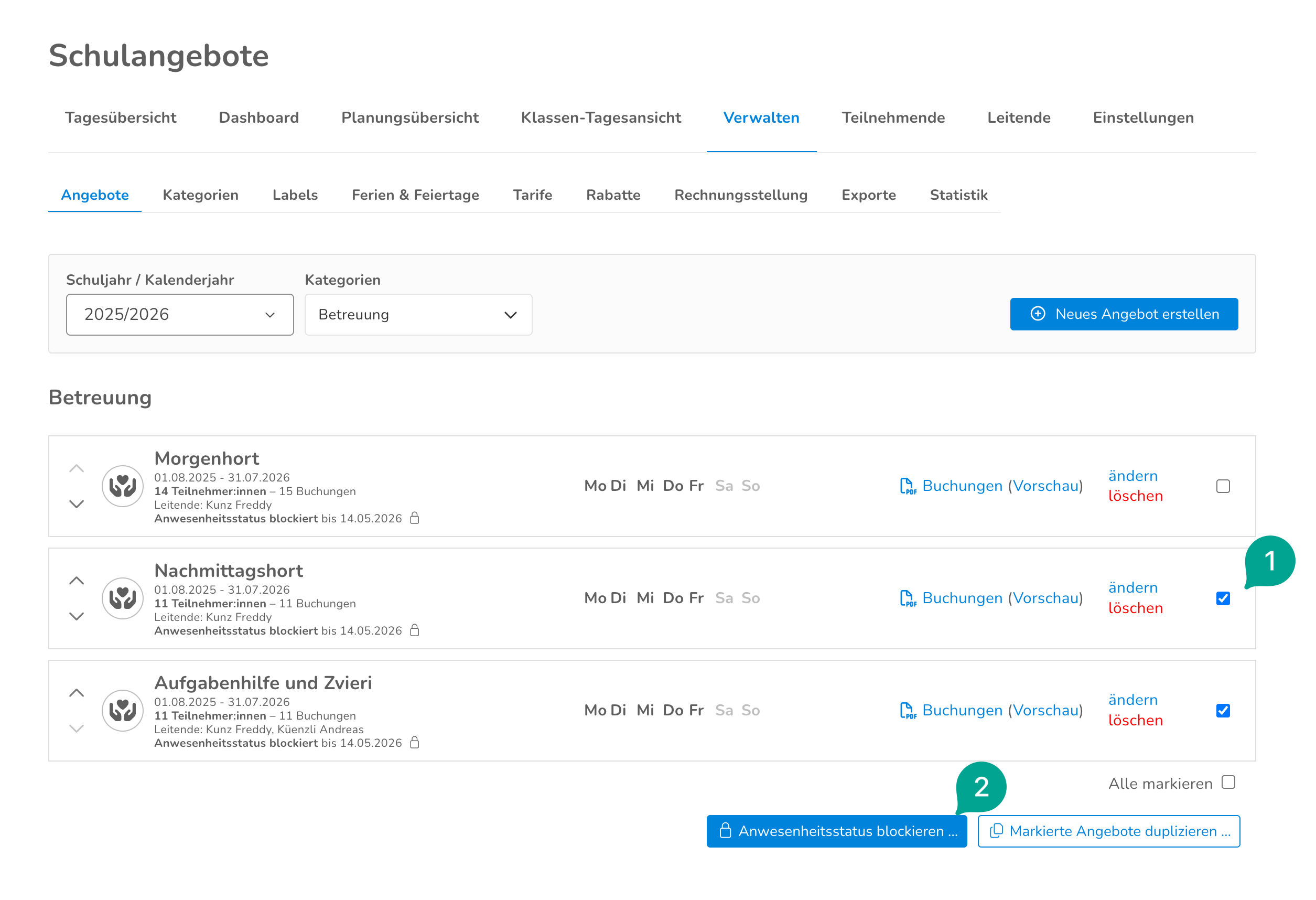Open Schuljahr / Kalenderjahr dropdown 2025/2026
The width and height of the screenshot is (1316, 900).
179,314
